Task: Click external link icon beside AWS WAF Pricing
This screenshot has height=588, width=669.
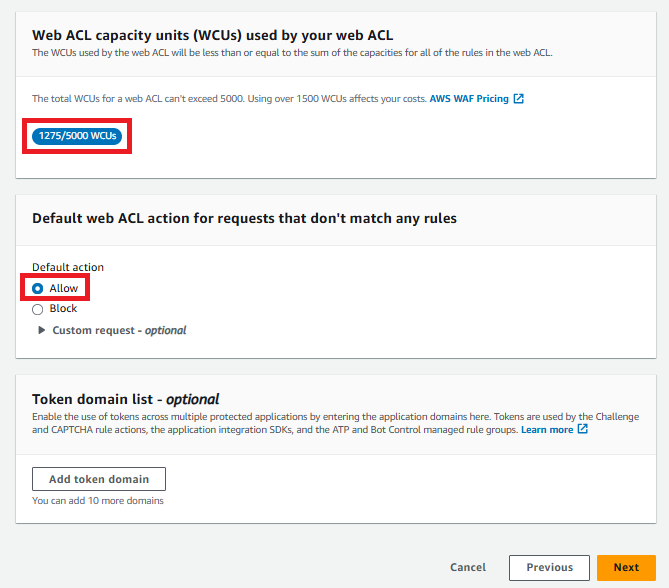Action: [x=518, y=99]
